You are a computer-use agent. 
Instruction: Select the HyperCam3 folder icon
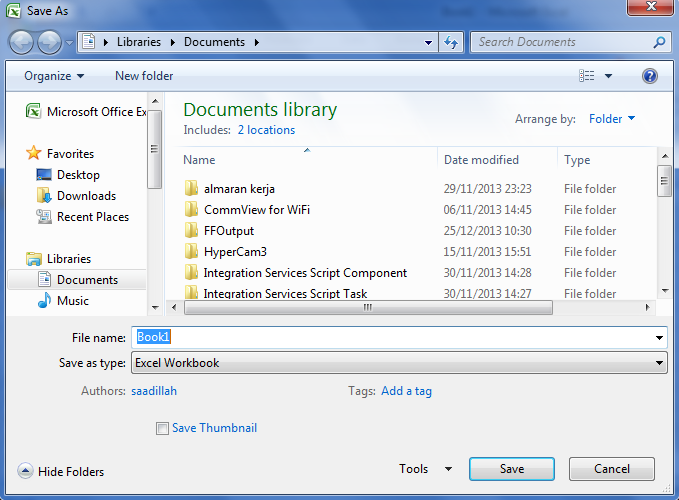(x=191, y=252)
